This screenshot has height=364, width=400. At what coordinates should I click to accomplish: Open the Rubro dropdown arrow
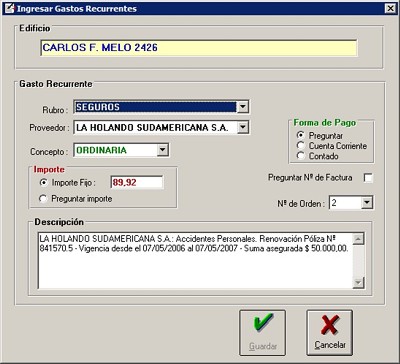243,107
